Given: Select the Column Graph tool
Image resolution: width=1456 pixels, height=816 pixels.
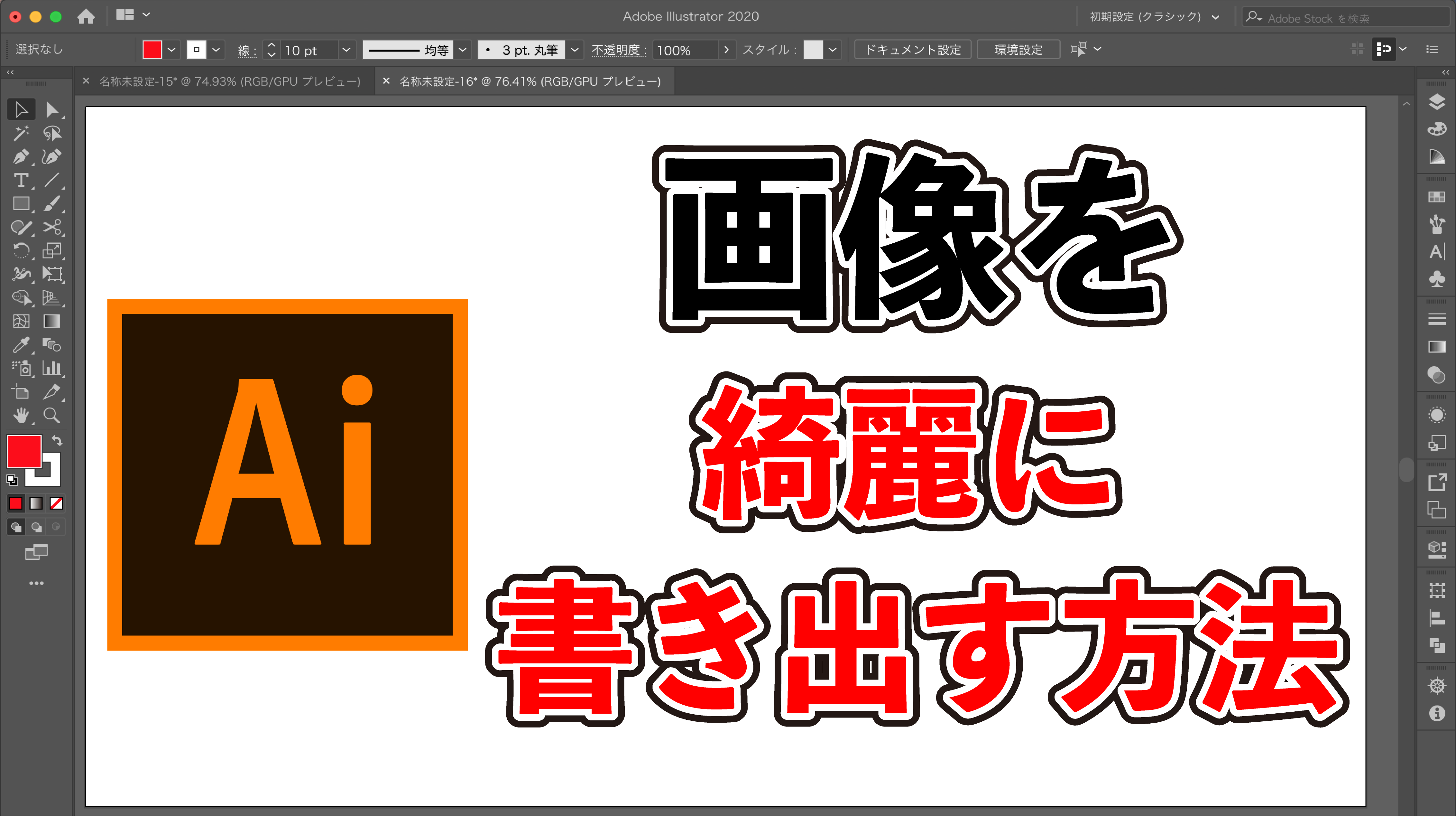Looking at the screenshot, I should pyautogui.click(x=52, y=368).
